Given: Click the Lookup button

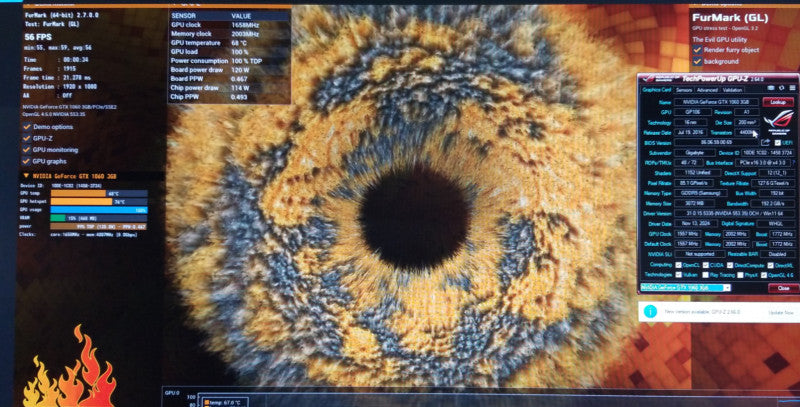Looking at the screenshot, I should tap(778, 102).
